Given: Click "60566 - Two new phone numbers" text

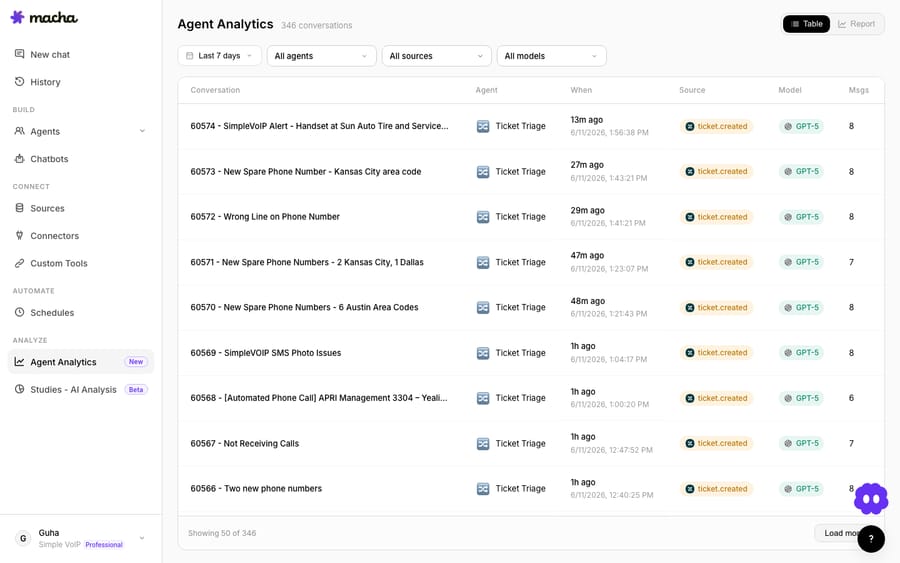Looking at the screenshot, I should click(256, 489).
